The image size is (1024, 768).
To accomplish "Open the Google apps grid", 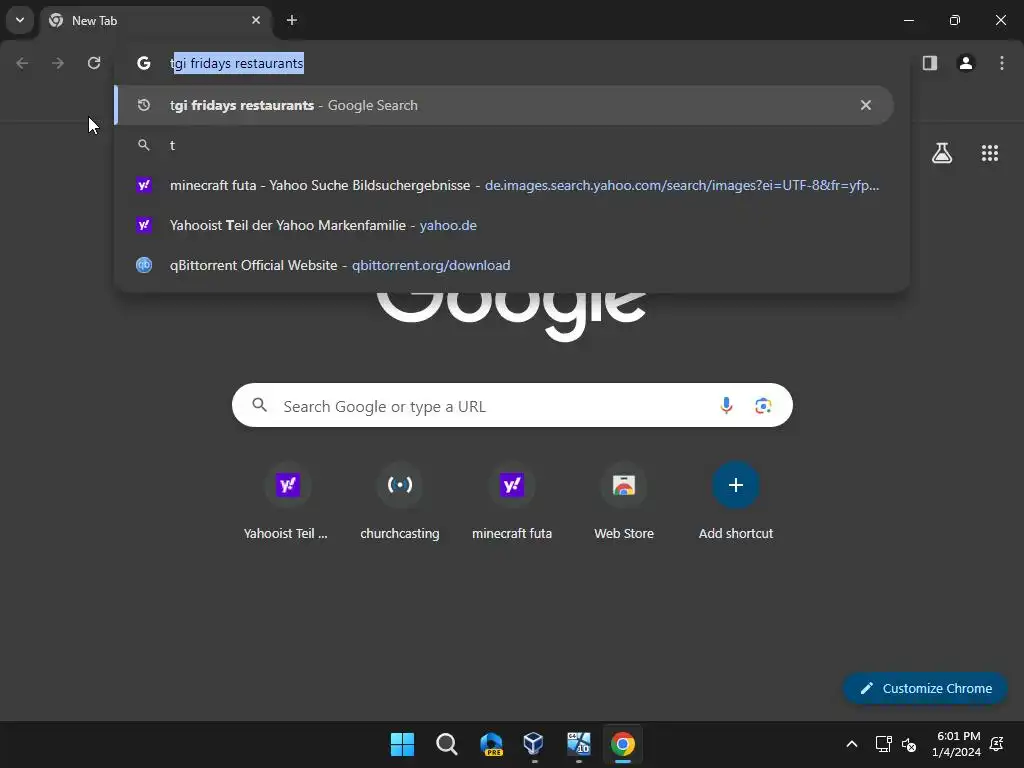I will [x=990, y=153].
